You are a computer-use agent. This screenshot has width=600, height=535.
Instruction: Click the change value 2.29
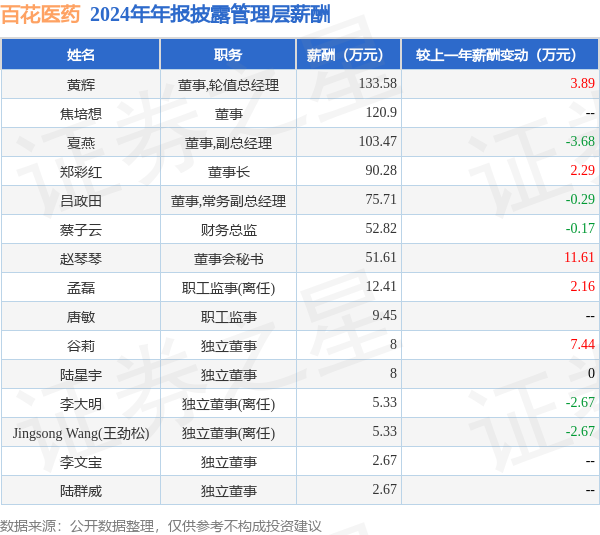click(x=582, y=170)
